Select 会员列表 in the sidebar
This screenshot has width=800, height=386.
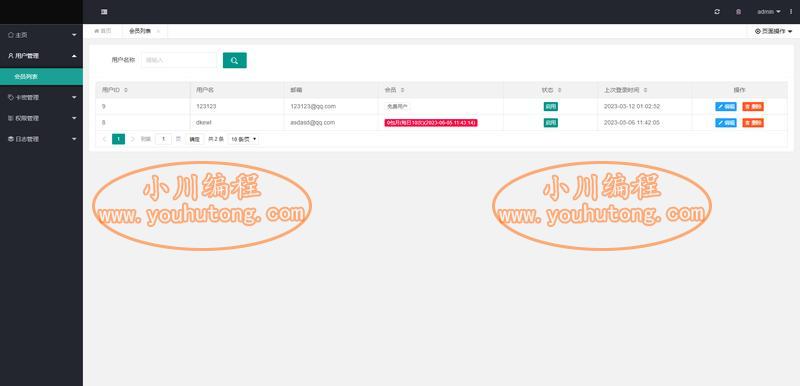(41, 76)
